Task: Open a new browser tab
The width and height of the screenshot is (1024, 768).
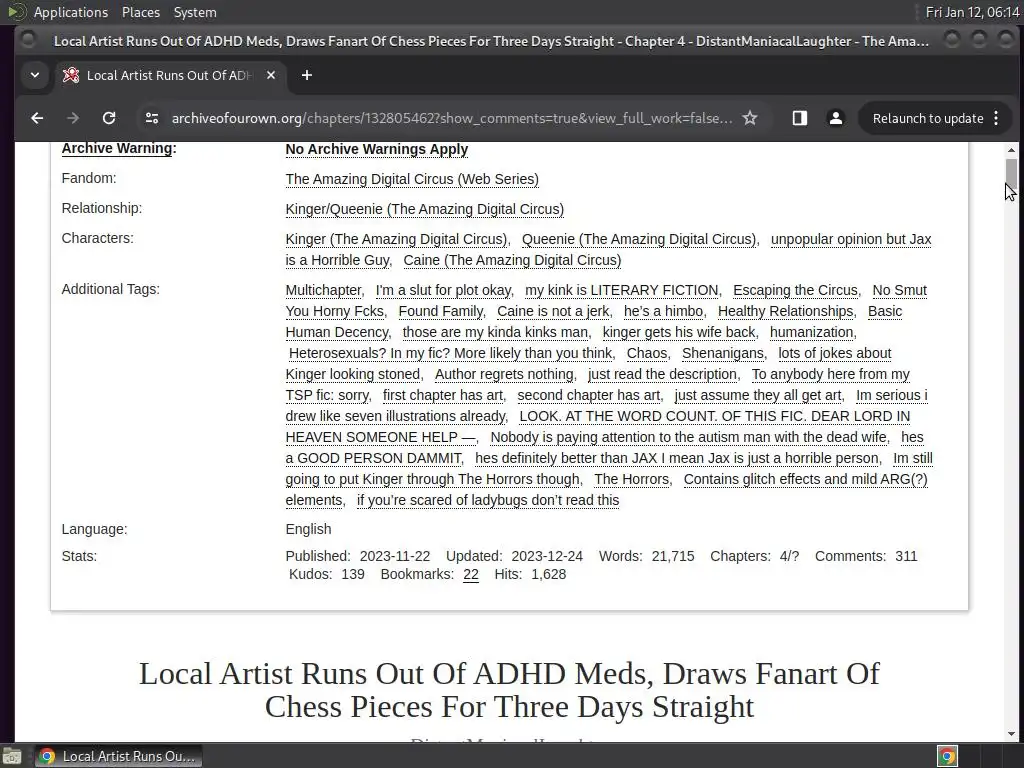Action: pos(307,75)
